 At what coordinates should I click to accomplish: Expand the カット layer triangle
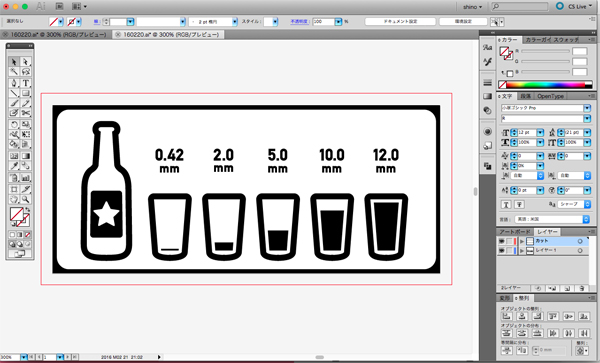click(522, 241)
